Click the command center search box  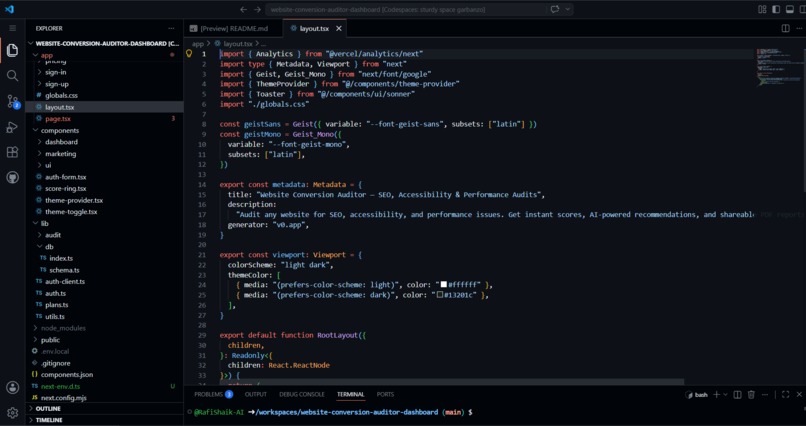tap(406, 9)
